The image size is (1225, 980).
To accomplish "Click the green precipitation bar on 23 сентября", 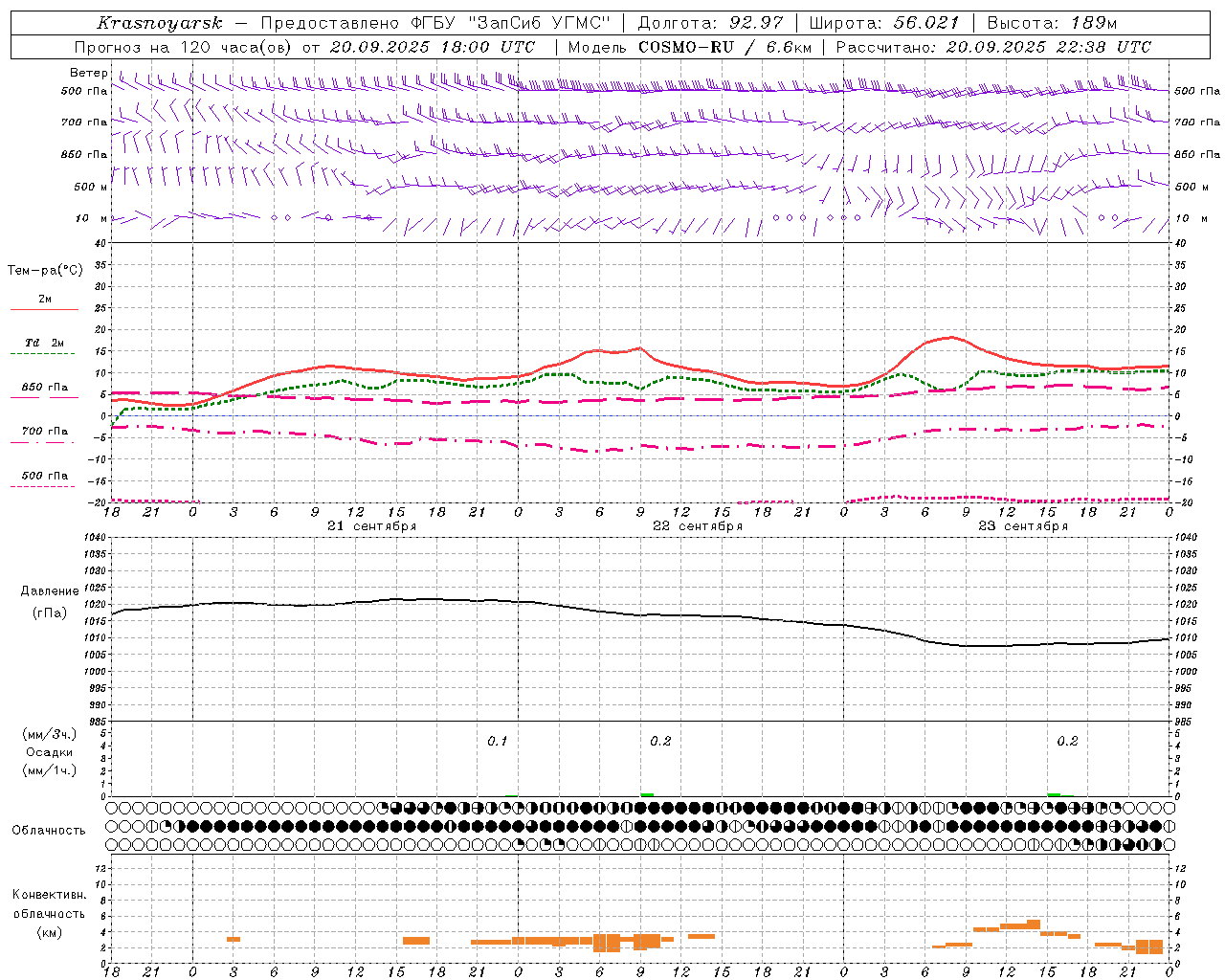I will [1054, 794].
